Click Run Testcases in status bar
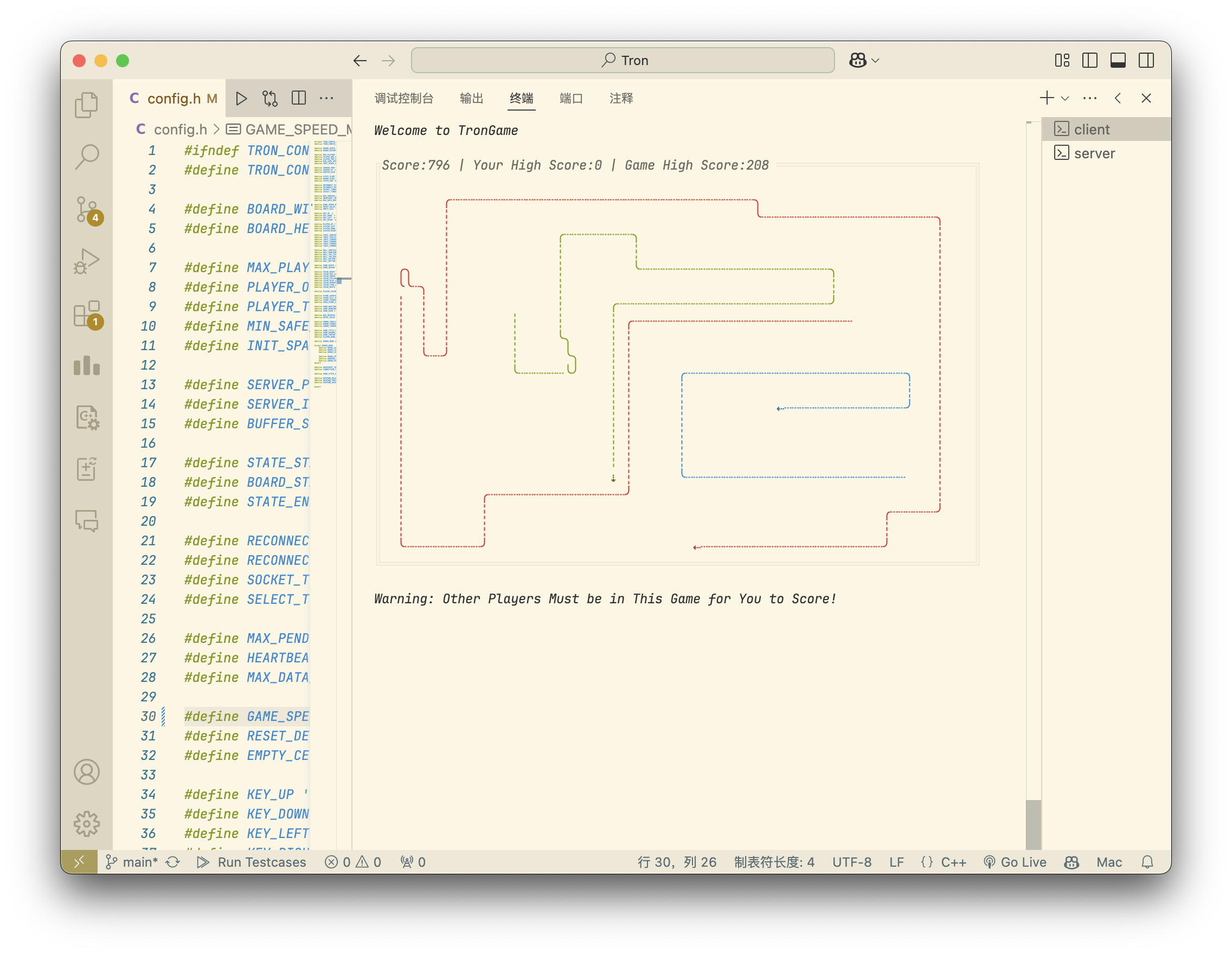The height and width of the screenshot is (954, 1232). (x=252, y=861)
